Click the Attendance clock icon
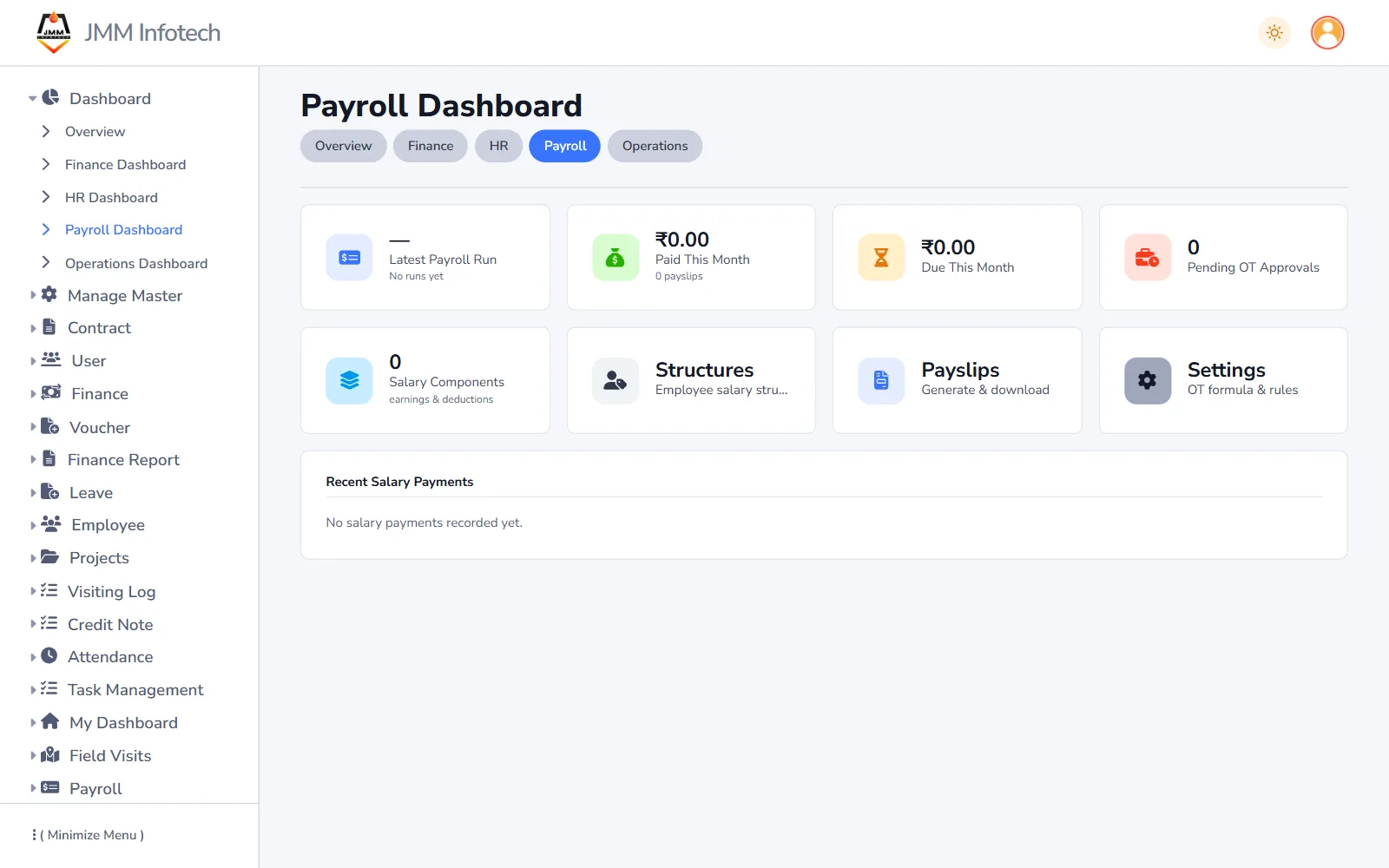 point(49,656)
